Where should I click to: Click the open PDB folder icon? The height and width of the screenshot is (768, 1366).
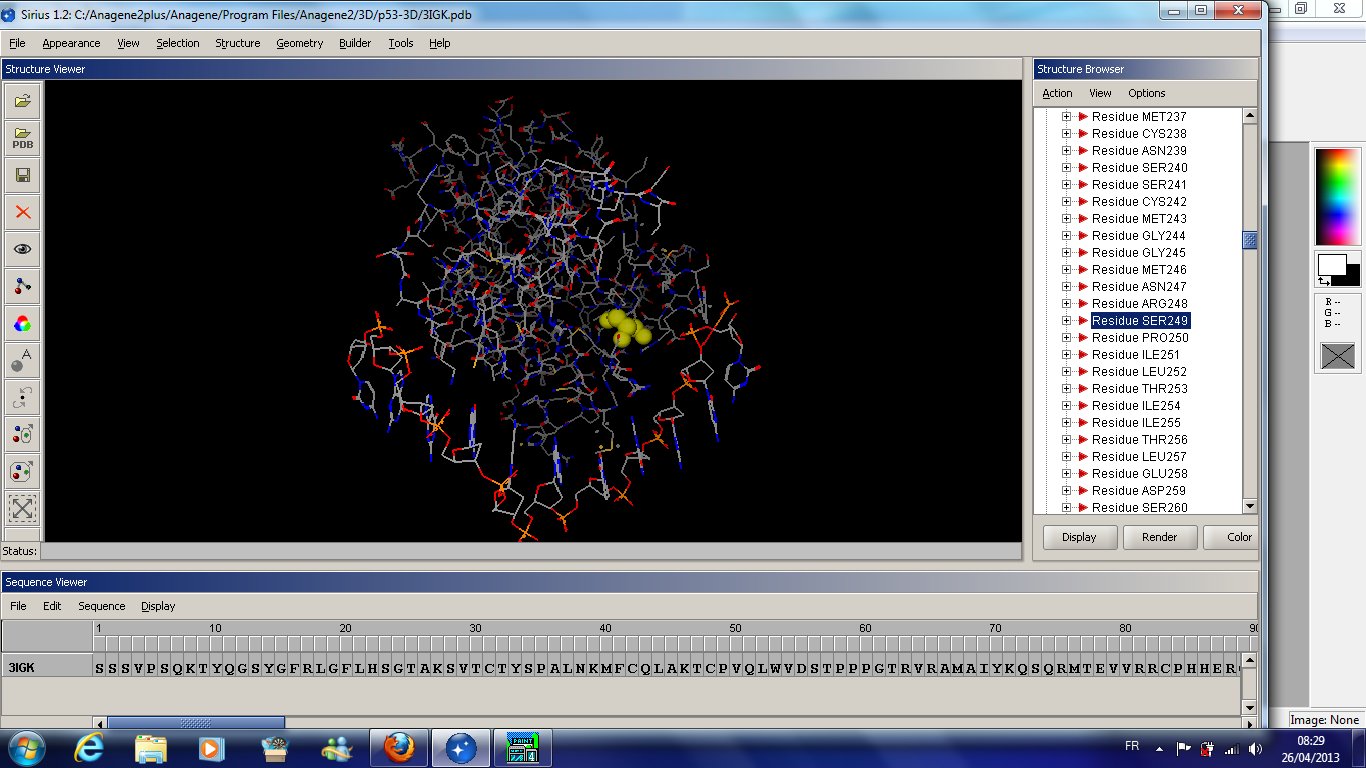[x=23, y=138]
